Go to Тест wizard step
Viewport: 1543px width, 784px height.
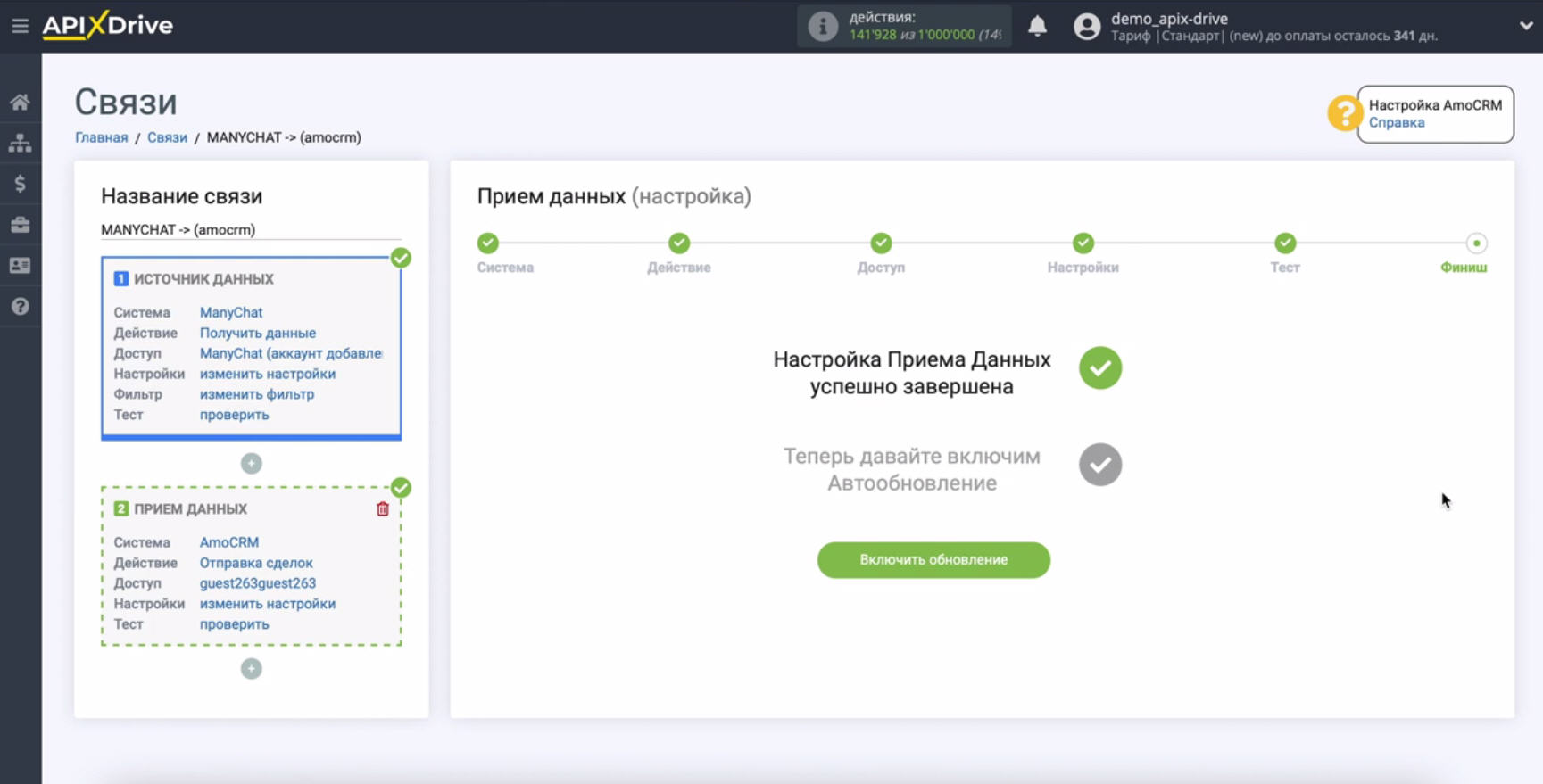1285,243
